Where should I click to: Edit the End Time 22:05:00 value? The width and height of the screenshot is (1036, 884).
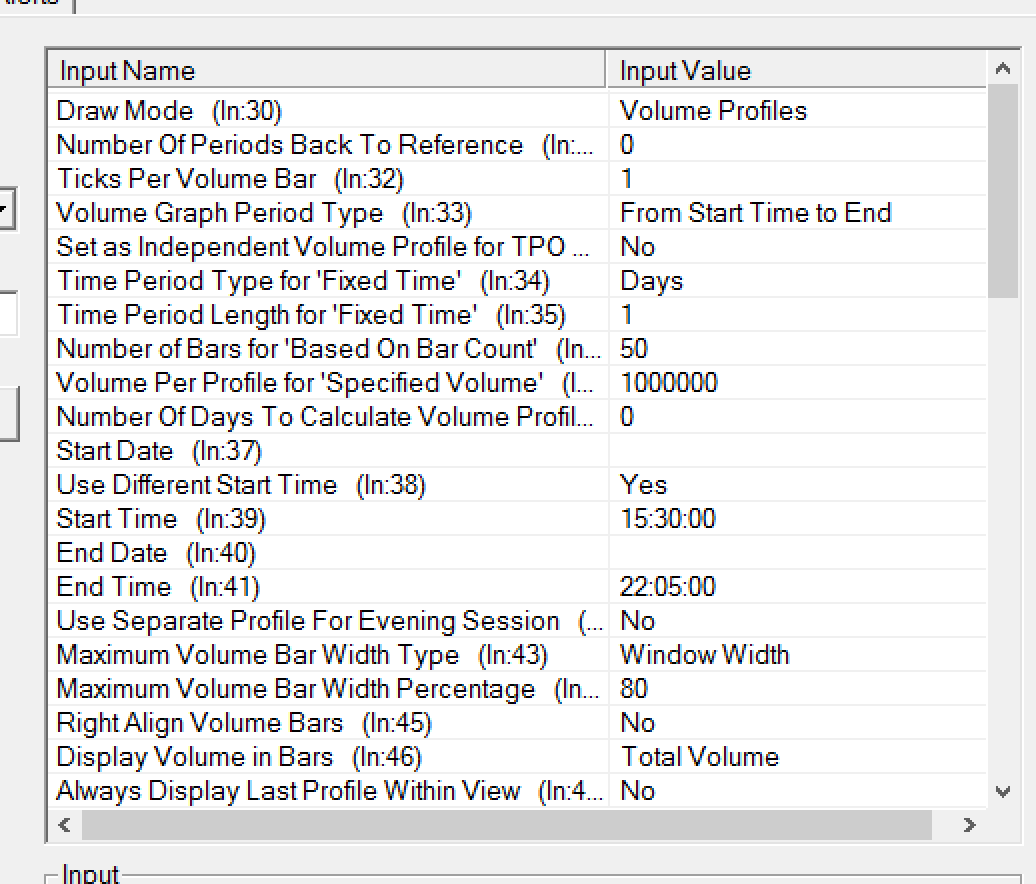[x=668, y=587]
